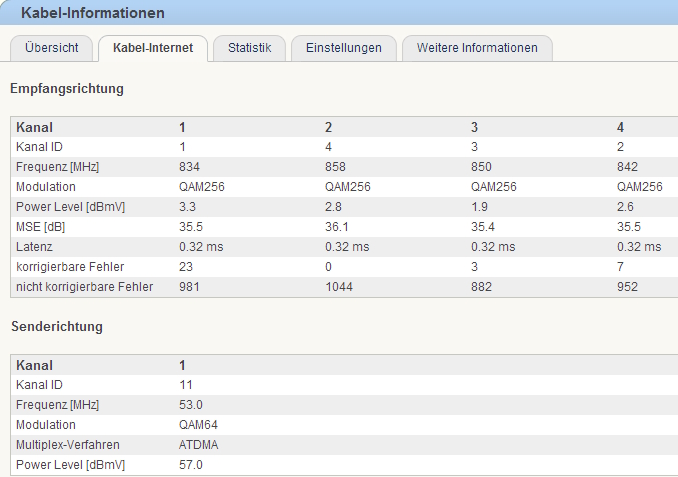Click upstream Kanal ID value 11
Screen dimensions: 678x477
tap(186, 385)
